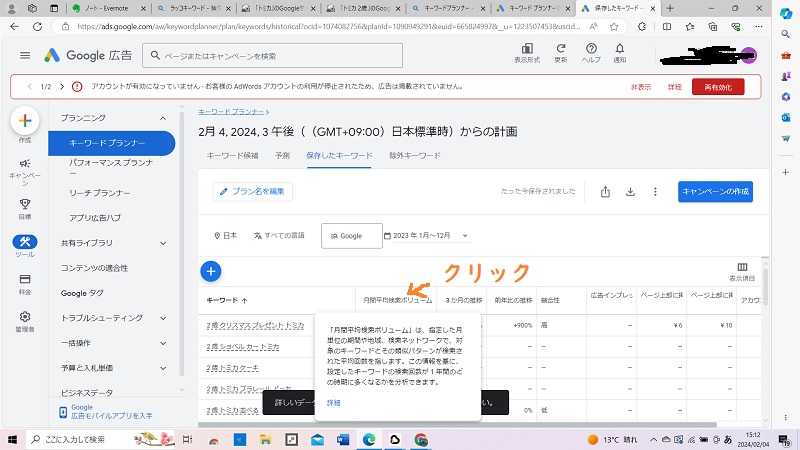Click the horizontal table scrollbar
This screenshot has width=800, height=450.
click(x=457, y=424)
